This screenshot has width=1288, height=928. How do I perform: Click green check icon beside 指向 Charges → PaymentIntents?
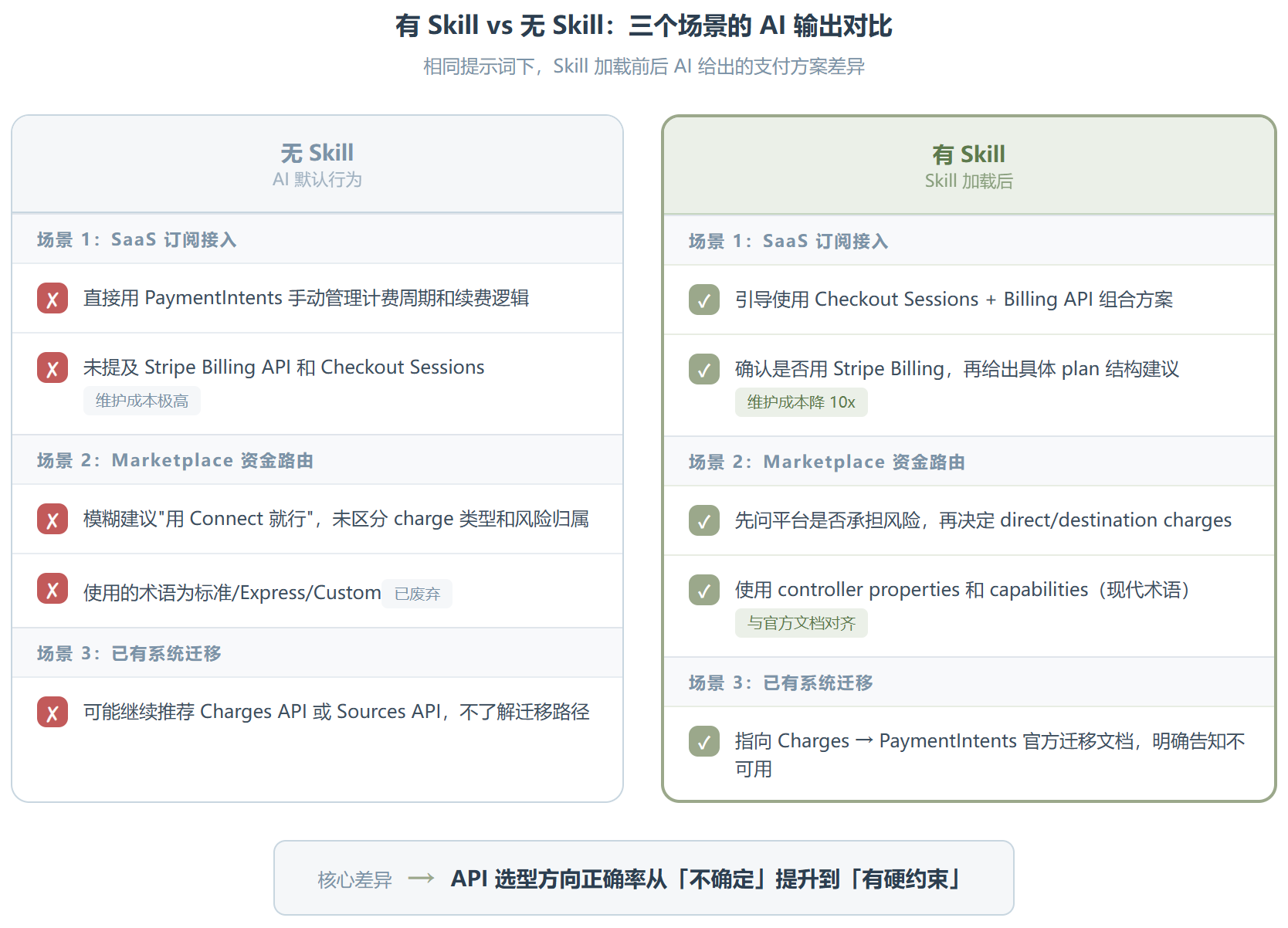704,741
